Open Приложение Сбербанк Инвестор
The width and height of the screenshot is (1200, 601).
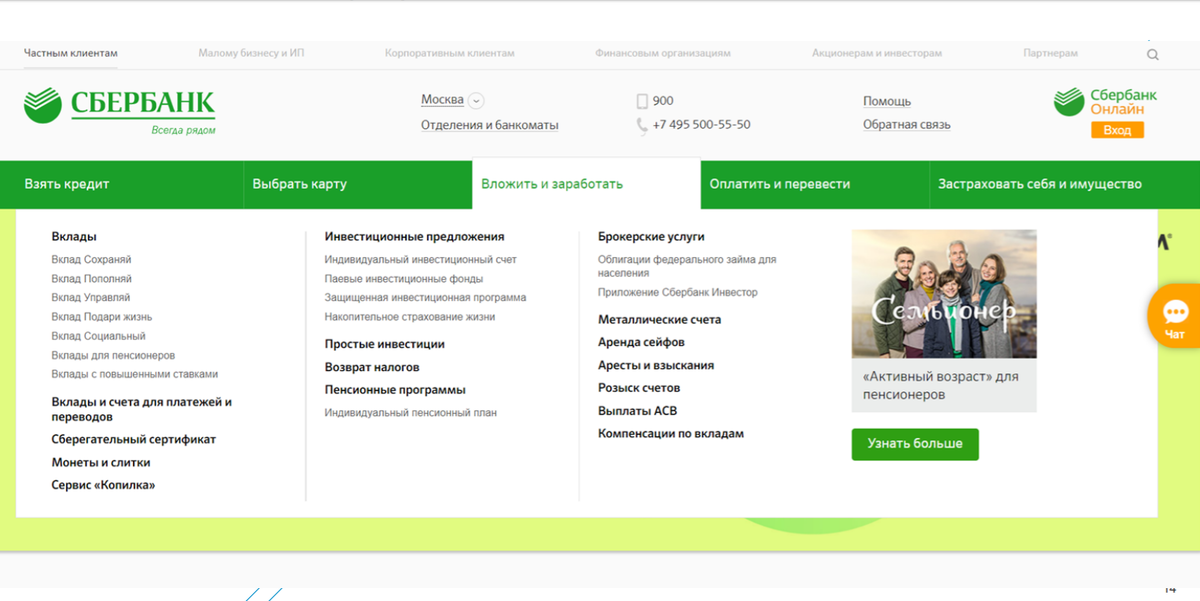(678, 293)
